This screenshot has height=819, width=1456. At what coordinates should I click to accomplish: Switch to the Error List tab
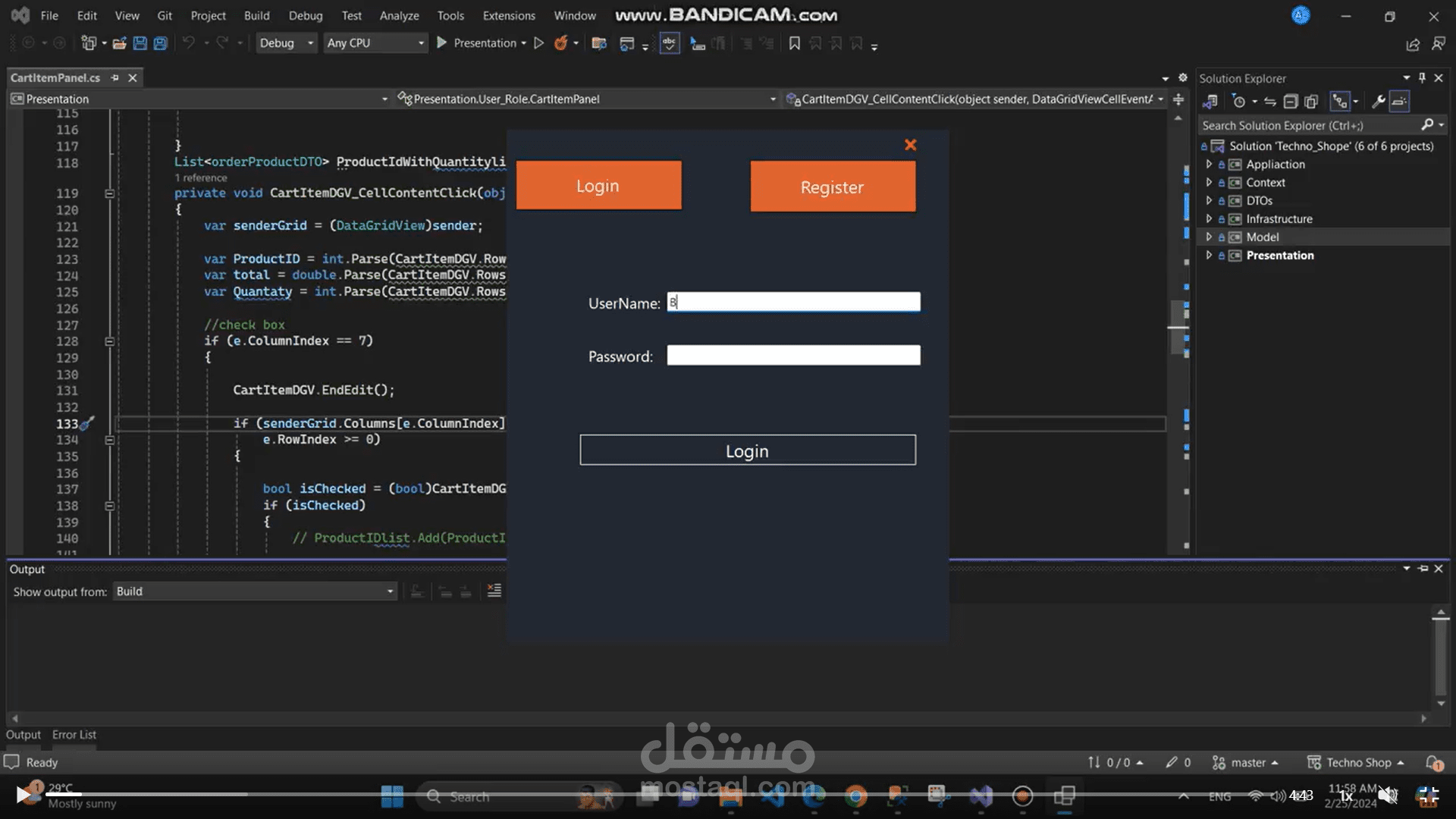(x=74, y=735)
